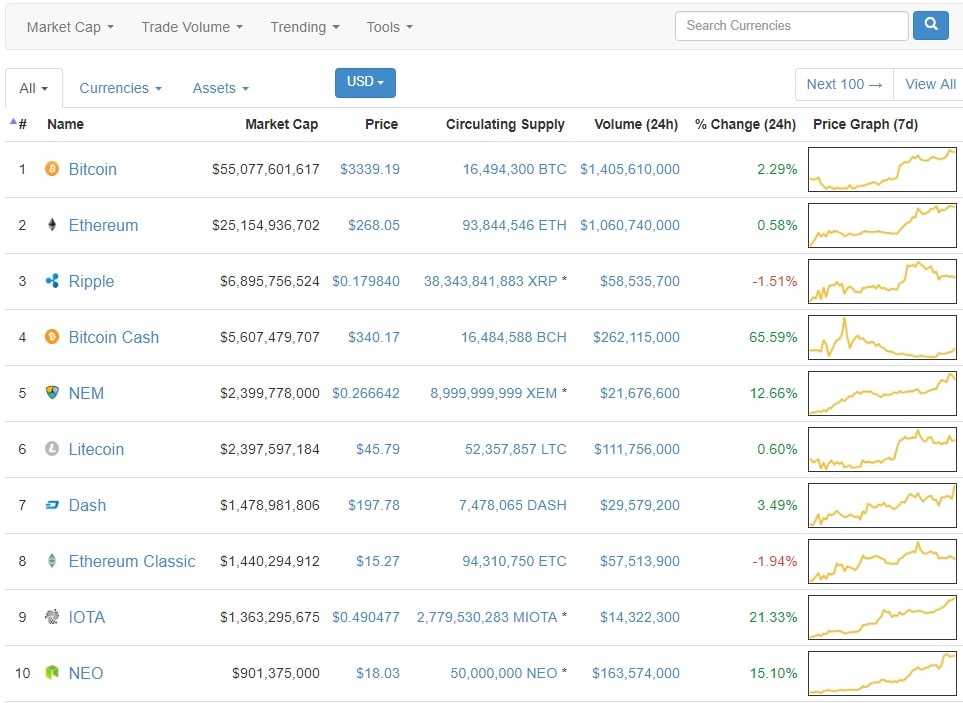Expand the Trending dropdown

click(x=305, y=27)
